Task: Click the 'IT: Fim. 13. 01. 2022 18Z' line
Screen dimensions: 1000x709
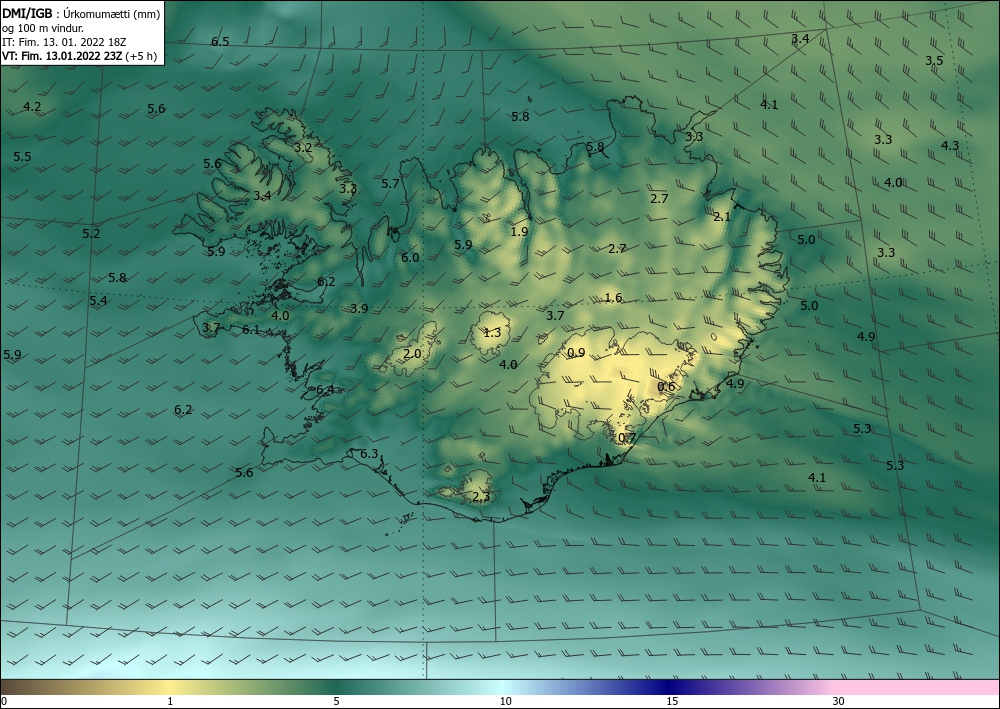Action: (64, 42)
